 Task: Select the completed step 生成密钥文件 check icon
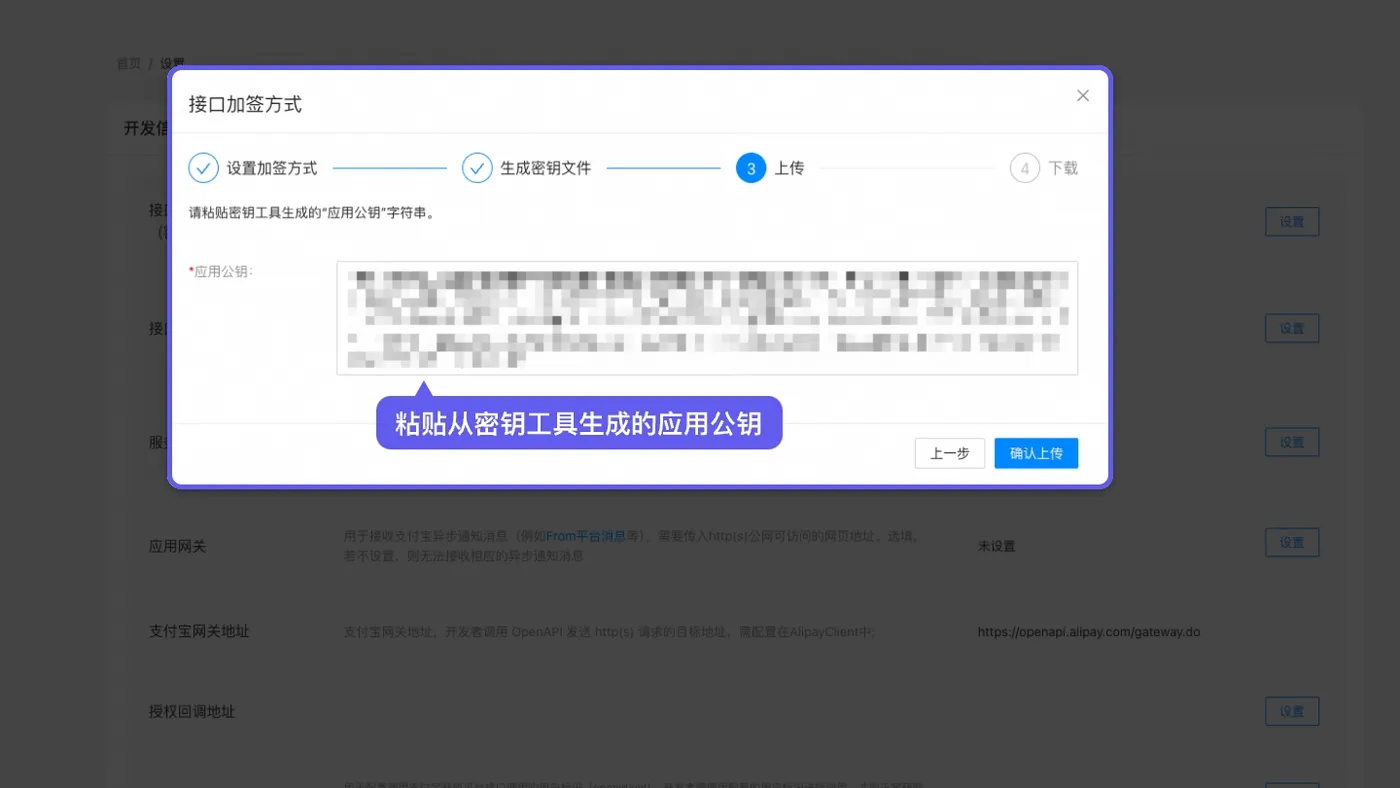coord(477,168)
